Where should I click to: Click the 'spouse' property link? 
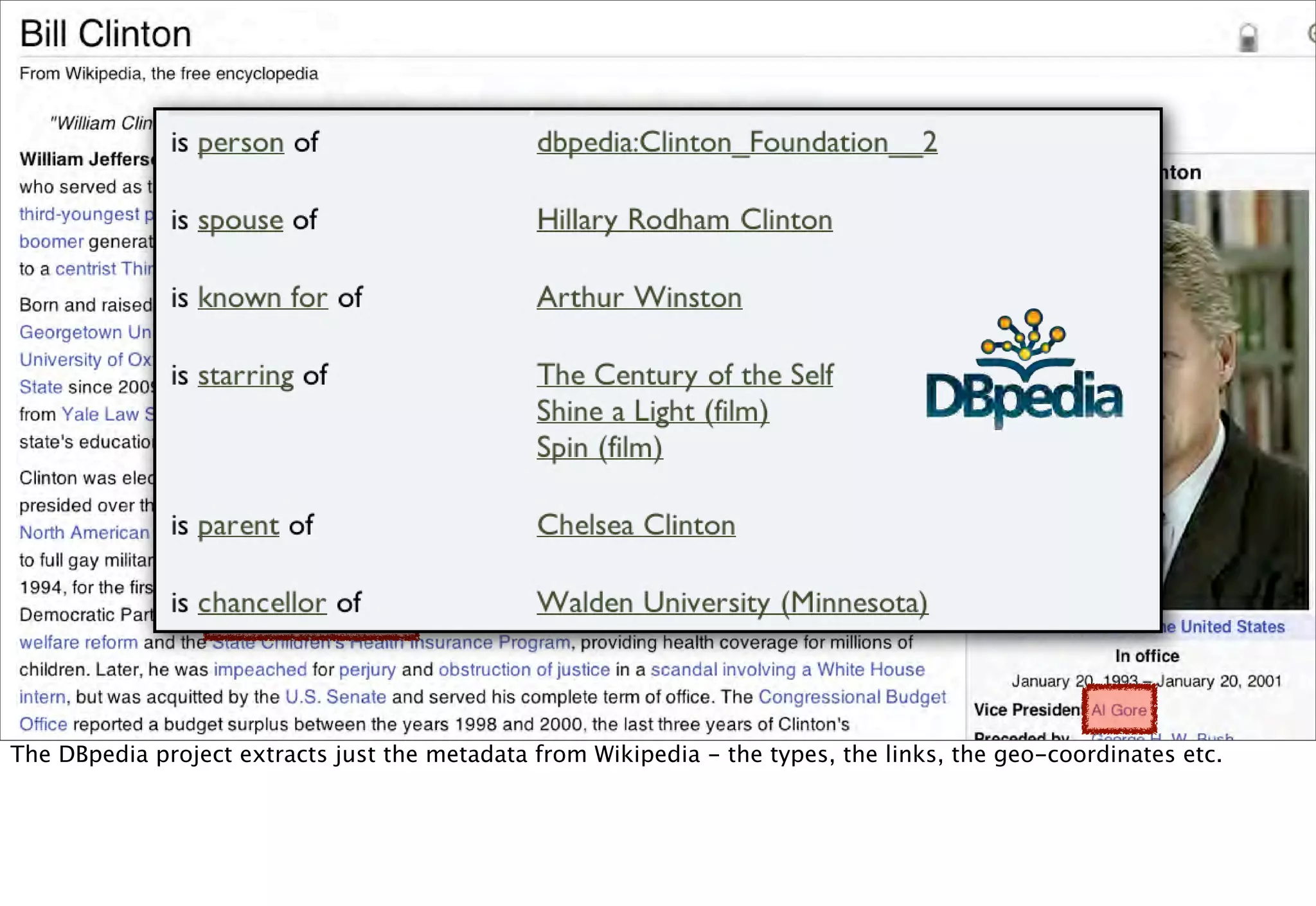click(x=240, y=220)
